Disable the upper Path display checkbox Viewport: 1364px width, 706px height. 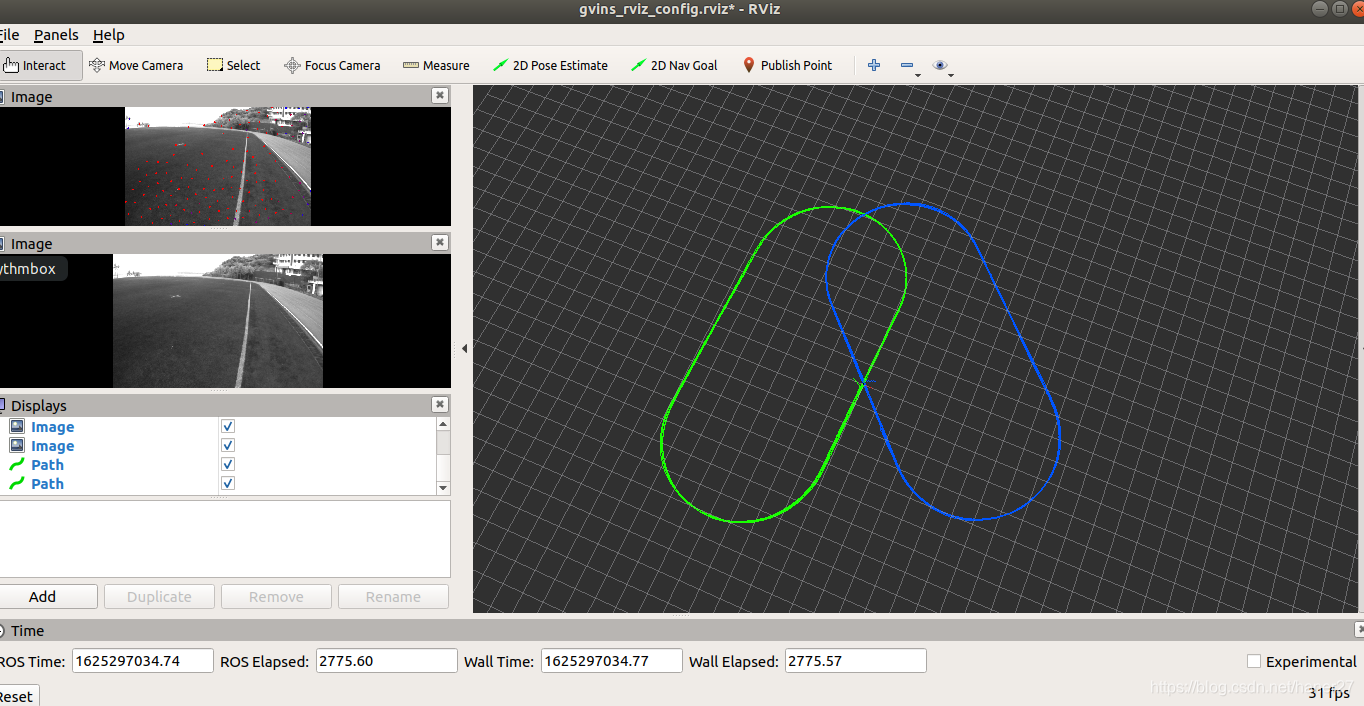click(228, 465)
